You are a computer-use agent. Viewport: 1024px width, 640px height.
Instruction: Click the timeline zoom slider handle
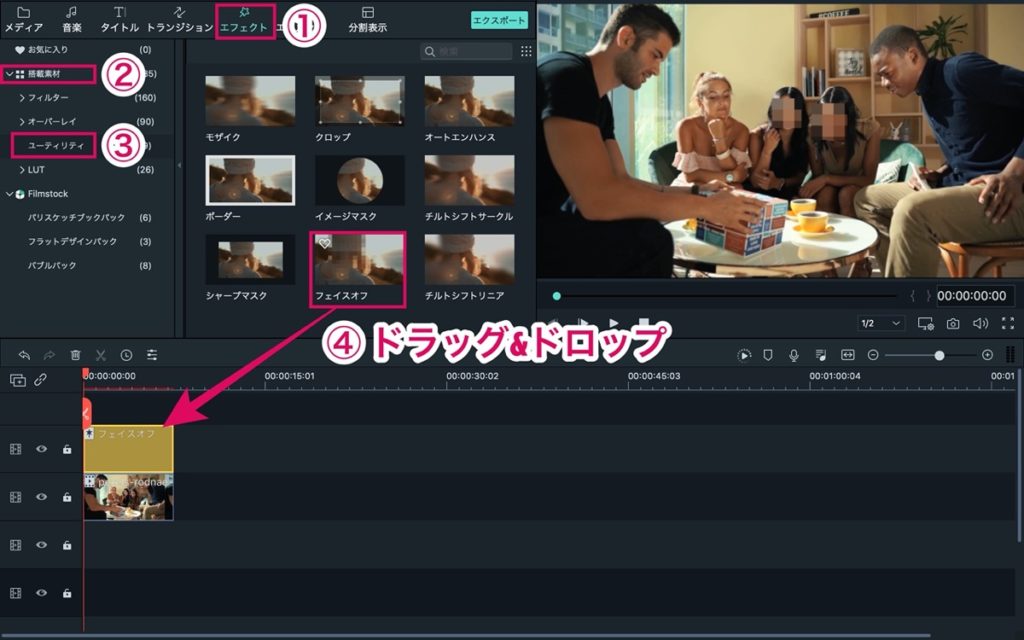coord(939,355)
